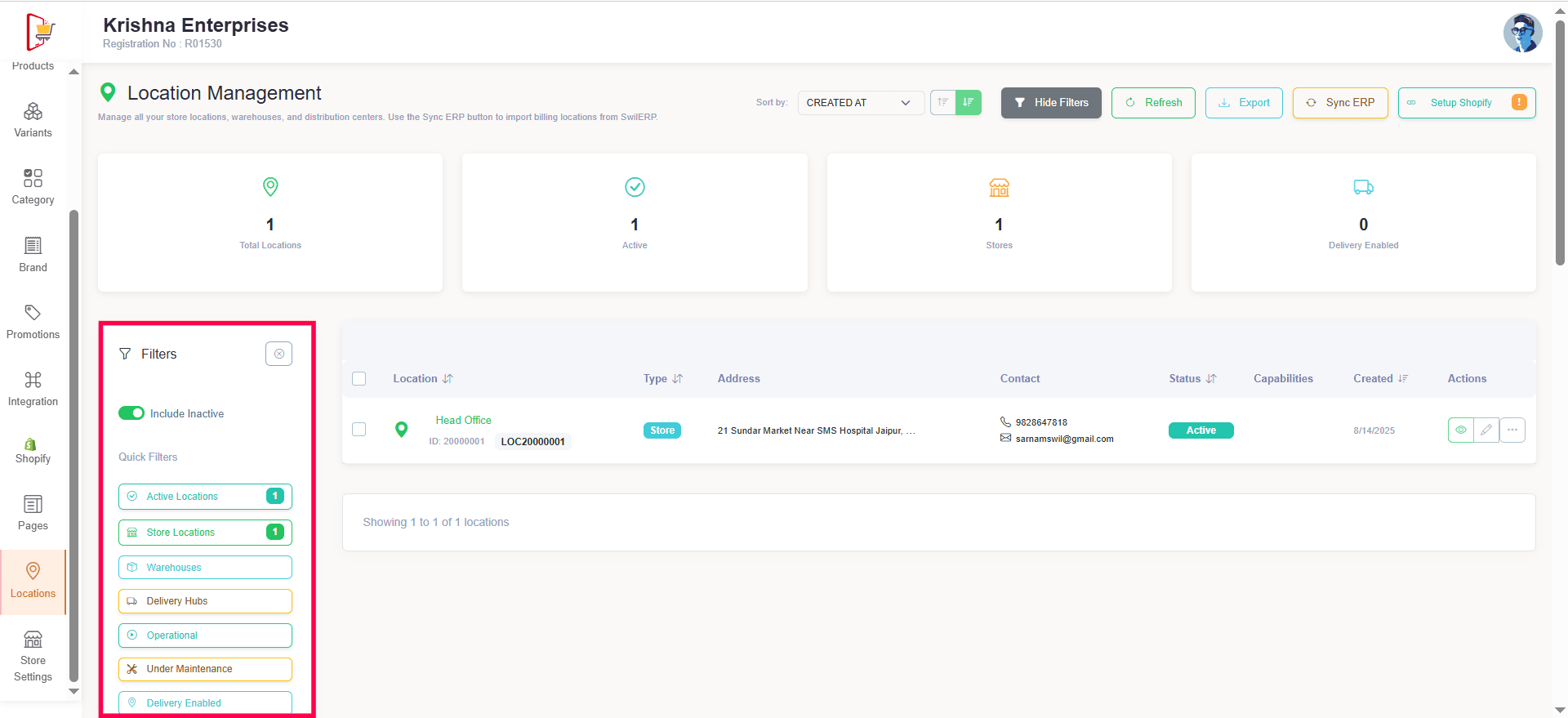This screenshot has height=718, width=1568.
Task: Apply the Warehouses quick filter
Action: coord(205,567)
